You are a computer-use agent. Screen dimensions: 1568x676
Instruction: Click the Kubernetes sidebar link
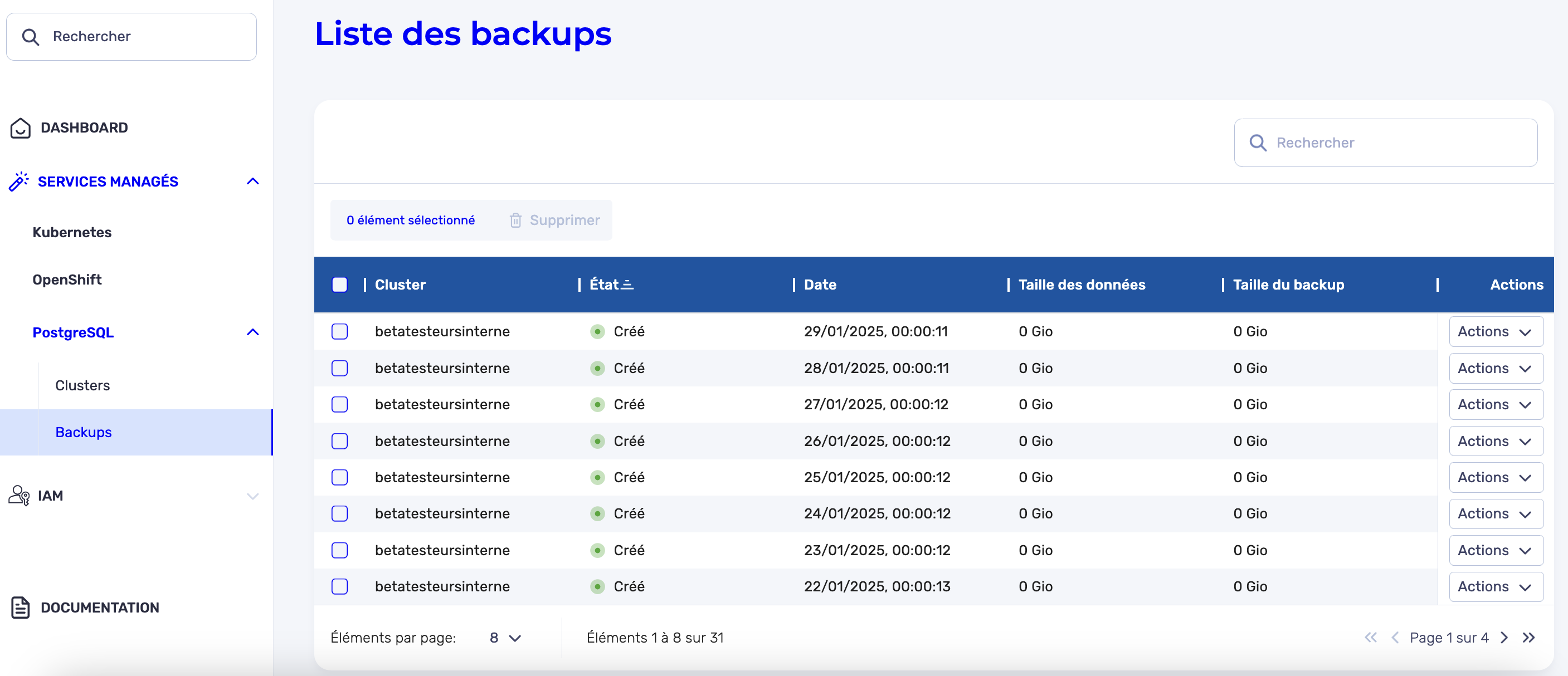coord(72,231)
